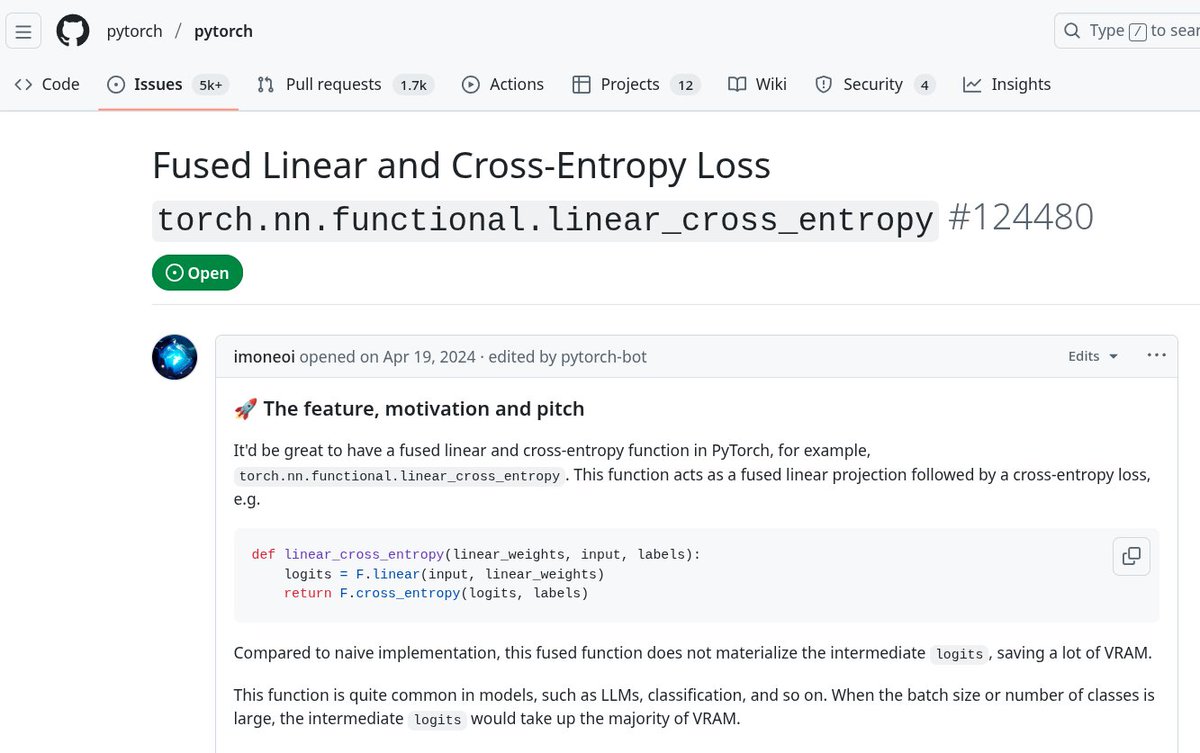The height and width of the screenshot is (753, 1200).
Task: Click the Pull requests merge icon
Action: pos(265,84)
